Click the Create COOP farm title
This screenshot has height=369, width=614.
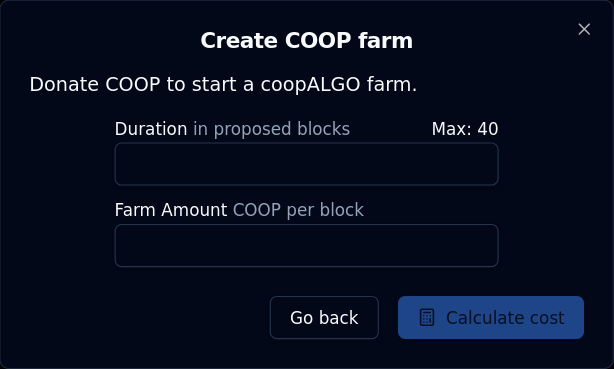[x=307, y=40]
